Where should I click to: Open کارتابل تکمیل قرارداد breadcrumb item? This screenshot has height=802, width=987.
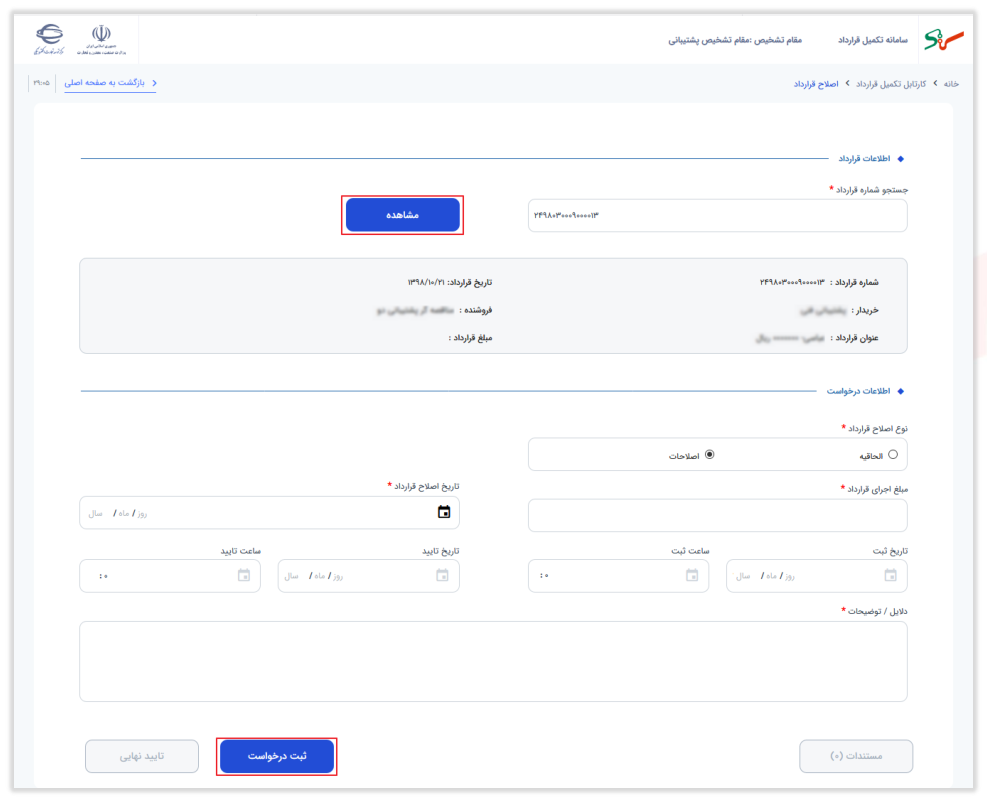point(891,84)
